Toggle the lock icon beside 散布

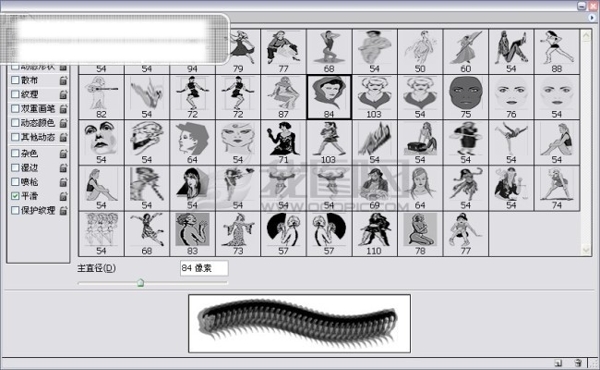tap(63, 80)
